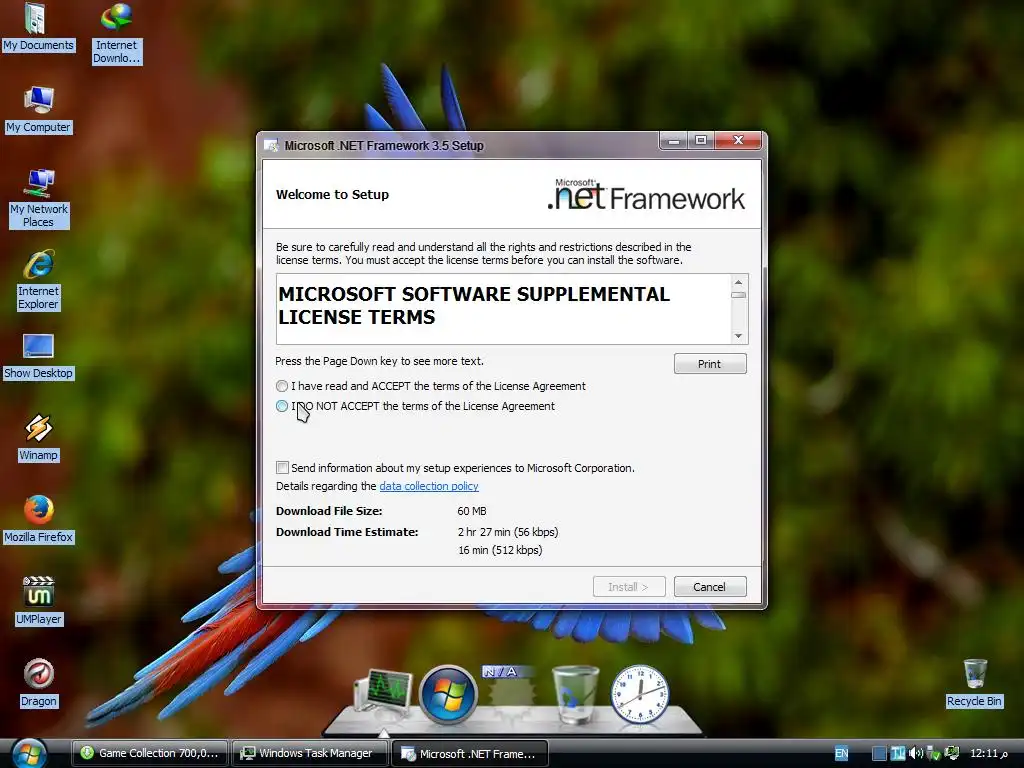Click the taskbar clock showing 12:11
The height and width of the screenshot is (768, 1024).
(x=989, y=753)
